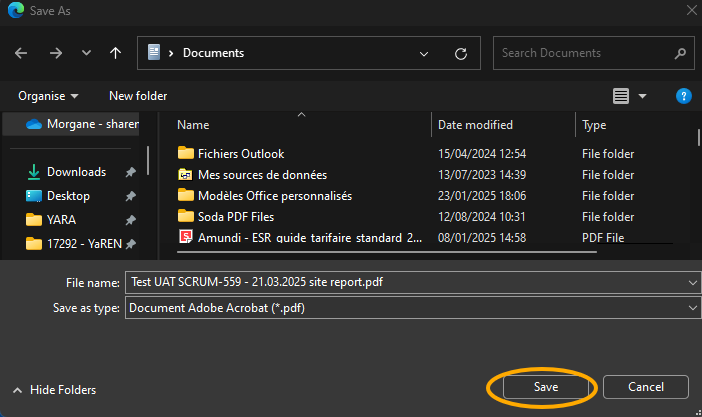Viewport: 702px width, 417px height.
Task: Click the Back navigation arrow
Action: pyautogui.click(x=21, y=53)
